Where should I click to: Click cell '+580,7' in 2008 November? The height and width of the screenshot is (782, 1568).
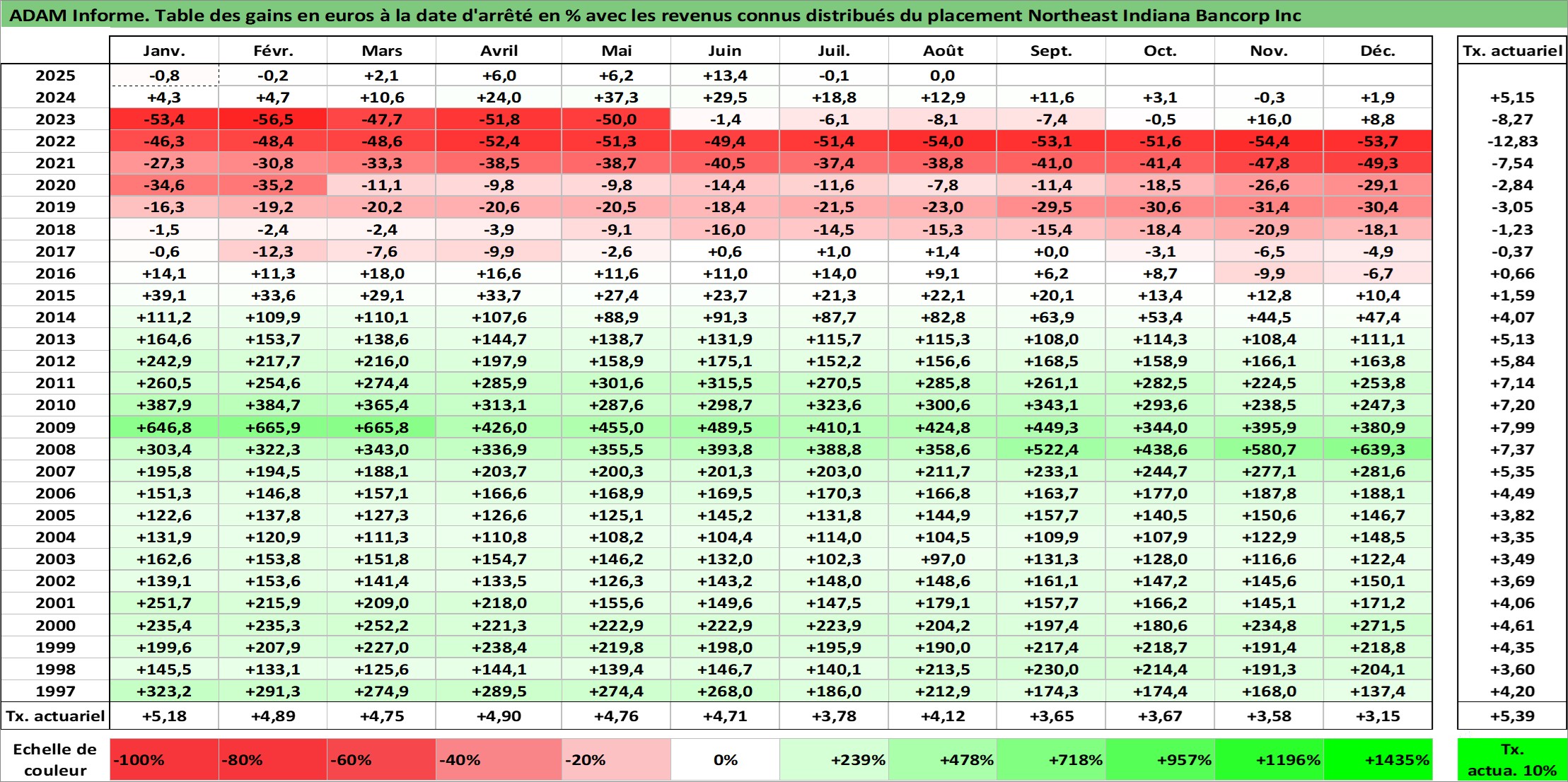pyautogui.click(x=1269, y=449)
